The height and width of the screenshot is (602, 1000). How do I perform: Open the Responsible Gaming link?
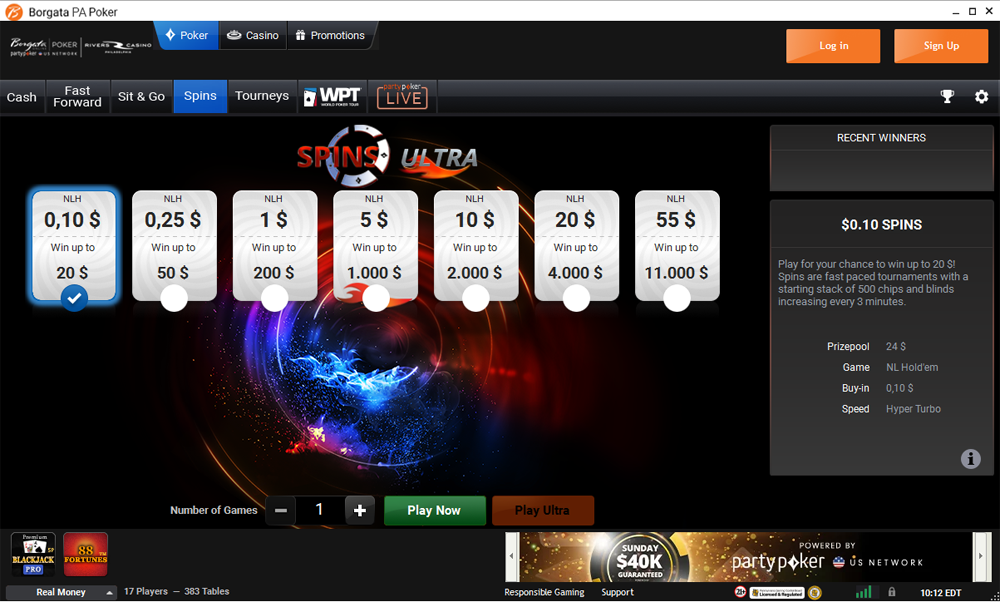pos(544,592)
